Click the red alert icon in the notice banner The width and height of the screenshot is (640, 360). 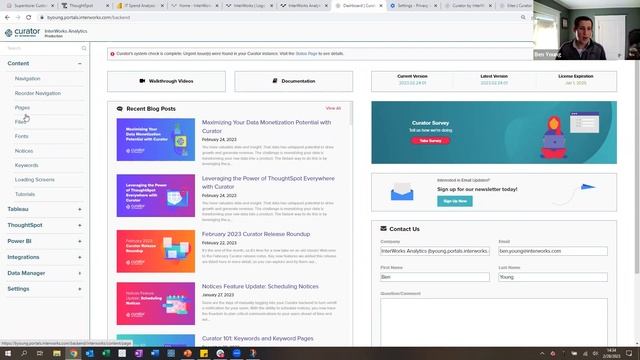113,54
